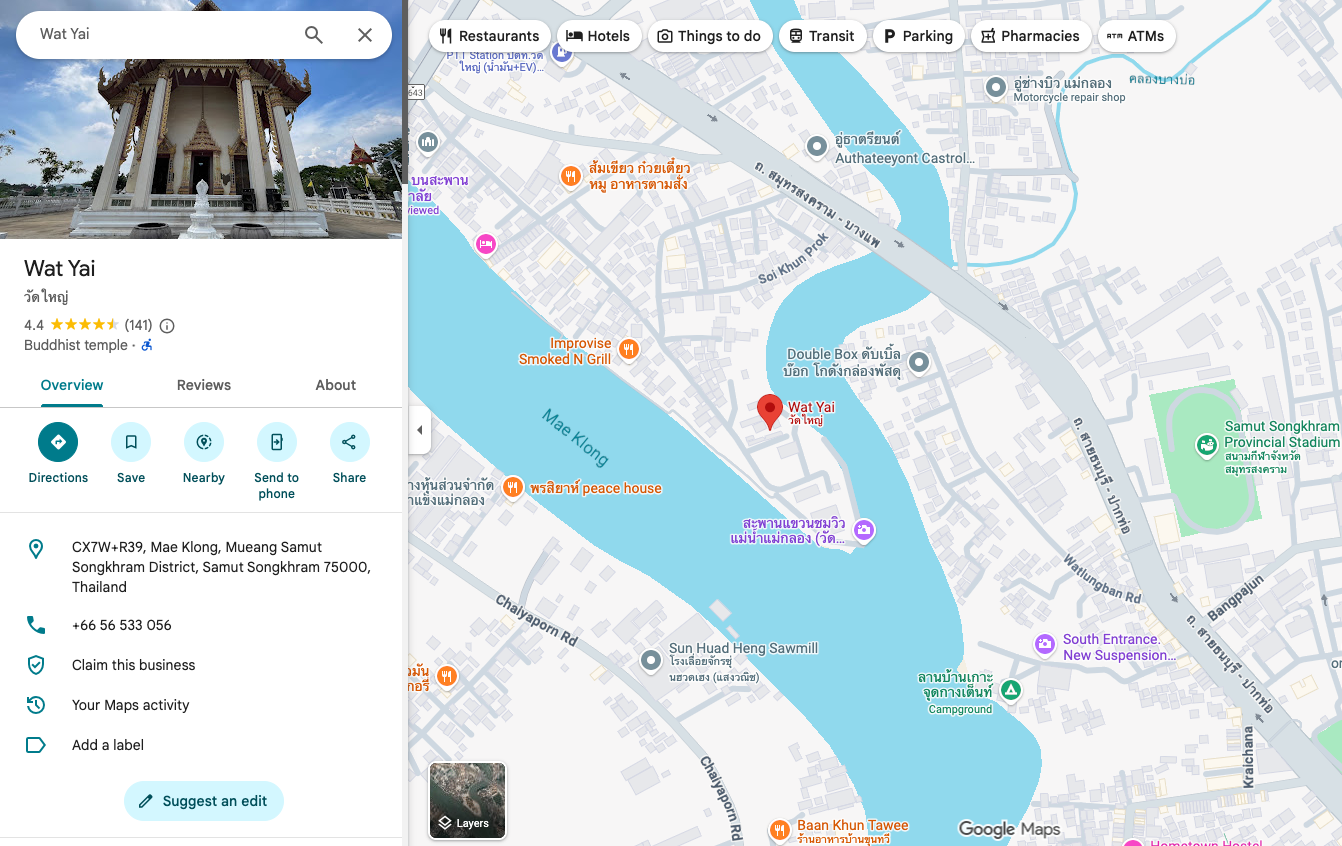Click the Suggest an edit button
Screen dimensions: 1342x846
(204, 801)
